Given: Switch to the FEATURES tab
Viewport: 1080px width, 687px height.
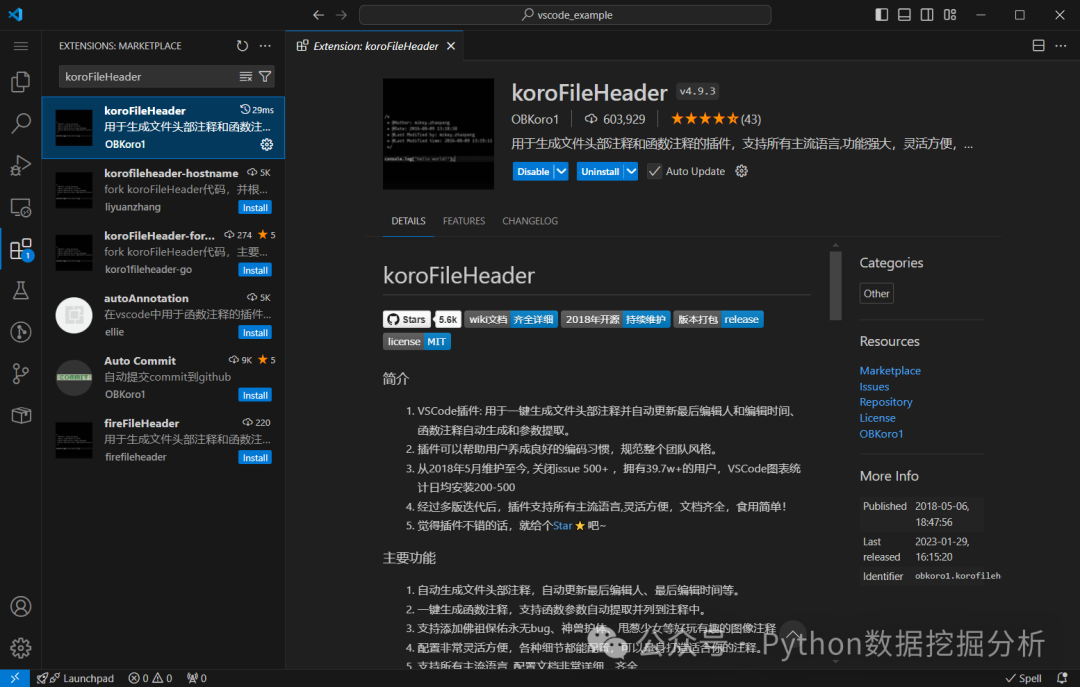Looking at the screenshot, I should click(464, 221).
